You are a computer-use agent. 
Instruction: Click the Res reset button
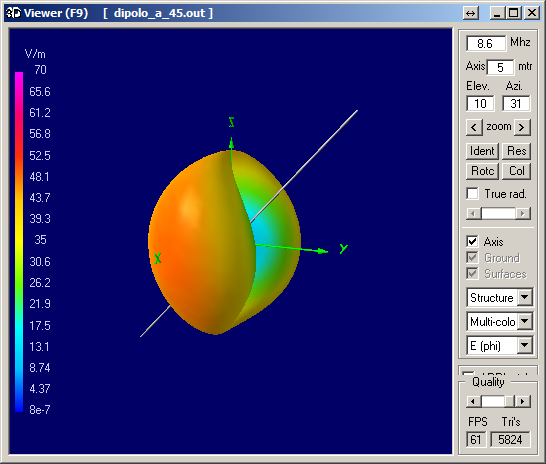516,151
